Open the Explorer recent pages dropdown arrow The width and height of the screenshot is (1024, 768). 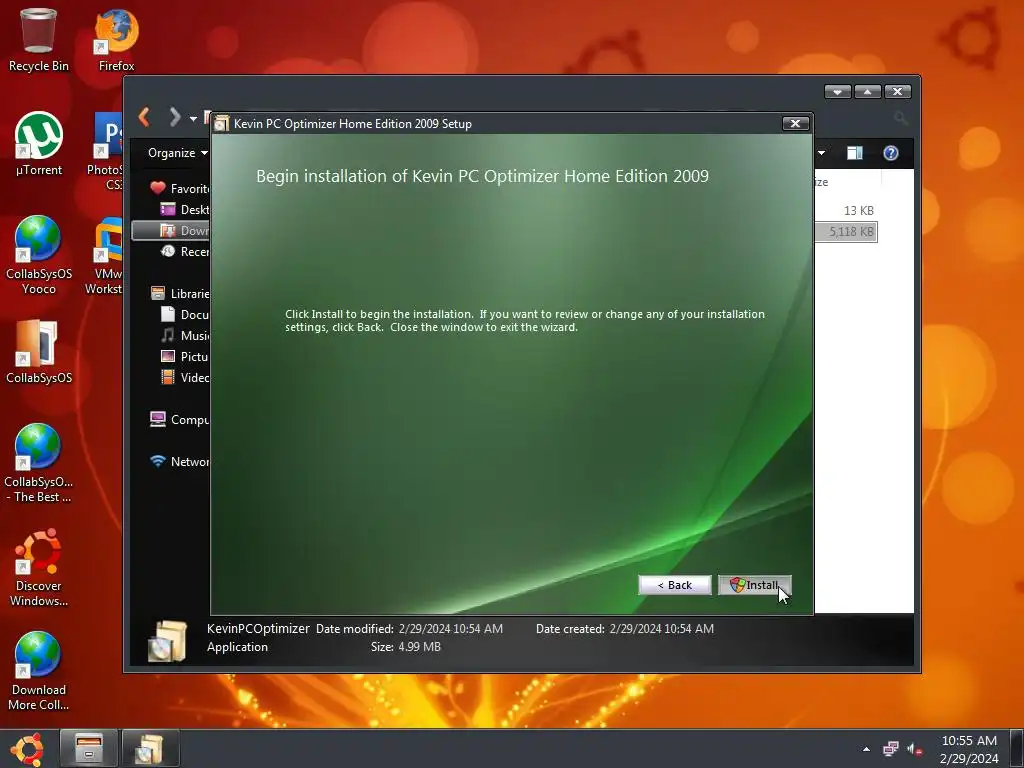click(193, 119)
